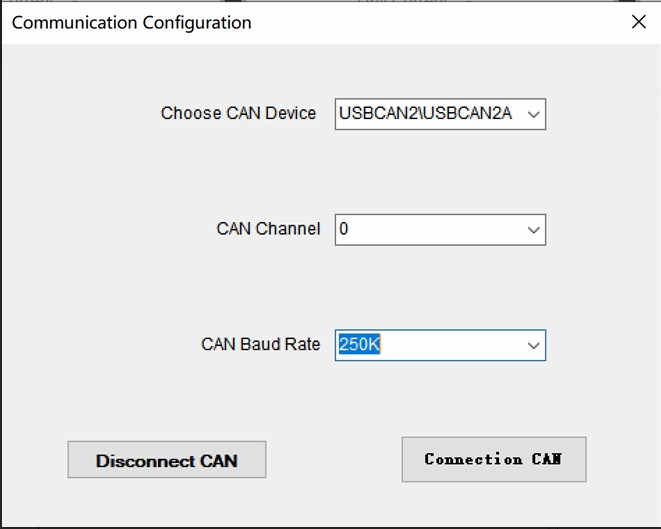Click the Choose CAN Device label

(x=238, y=113)
